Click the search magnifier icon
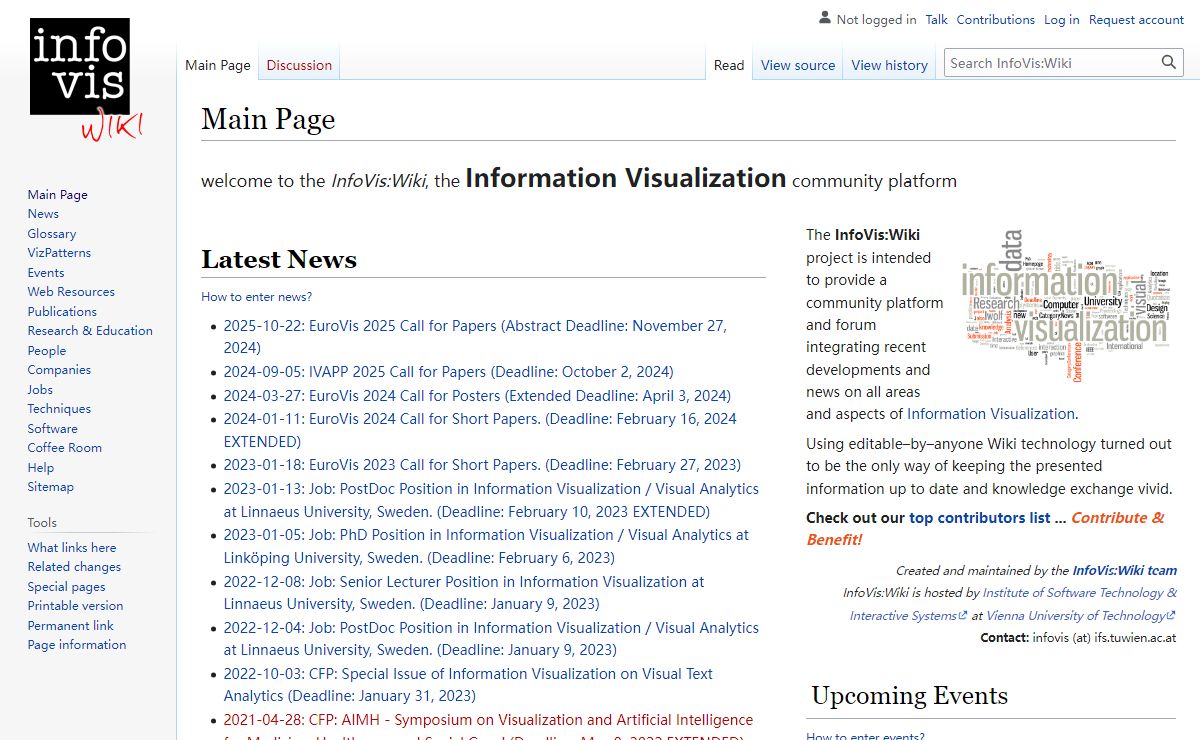 pos(1169,63)
